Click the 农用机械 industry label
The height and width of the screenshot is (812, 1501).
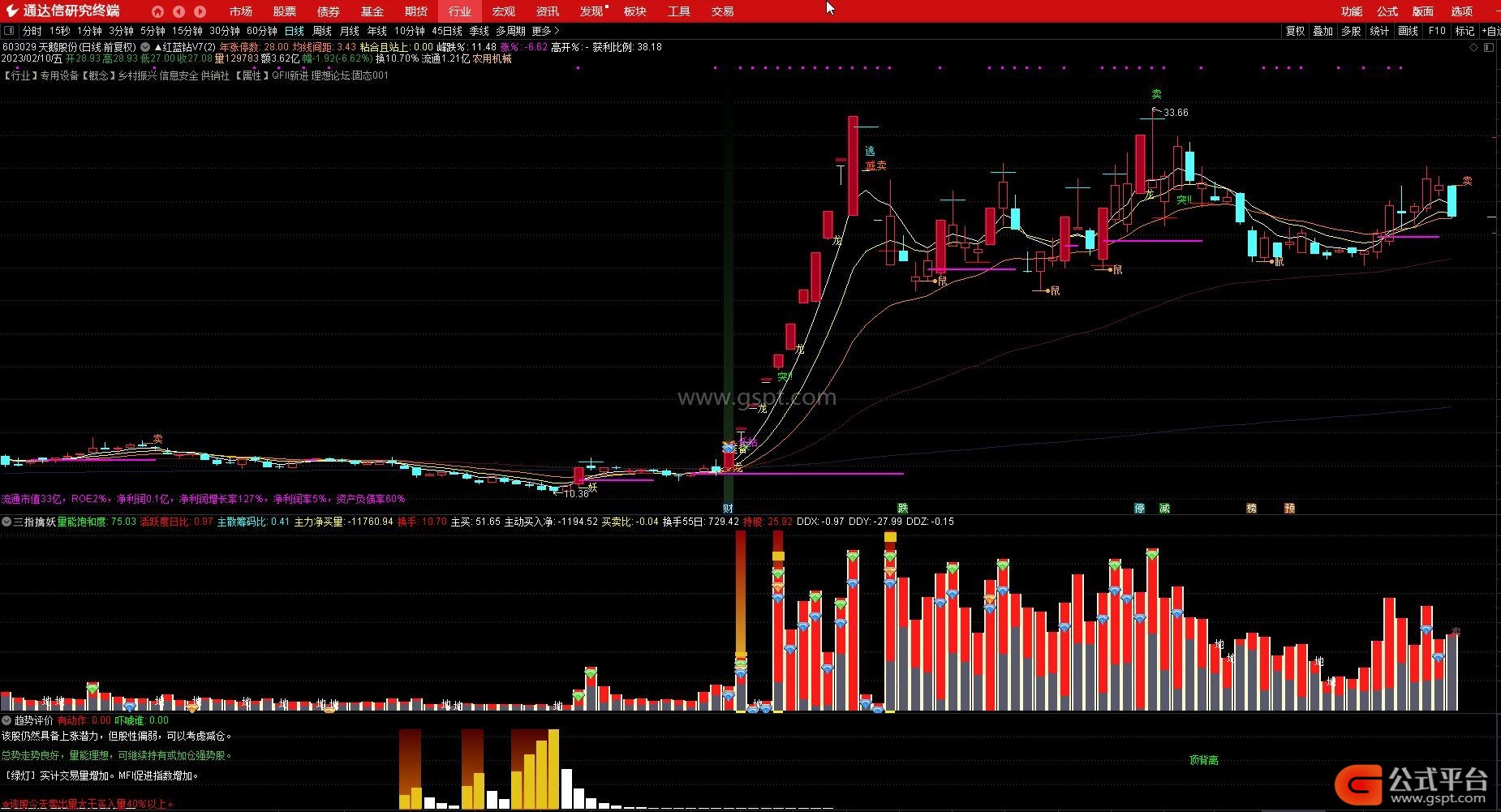click(x=492, y=58)
